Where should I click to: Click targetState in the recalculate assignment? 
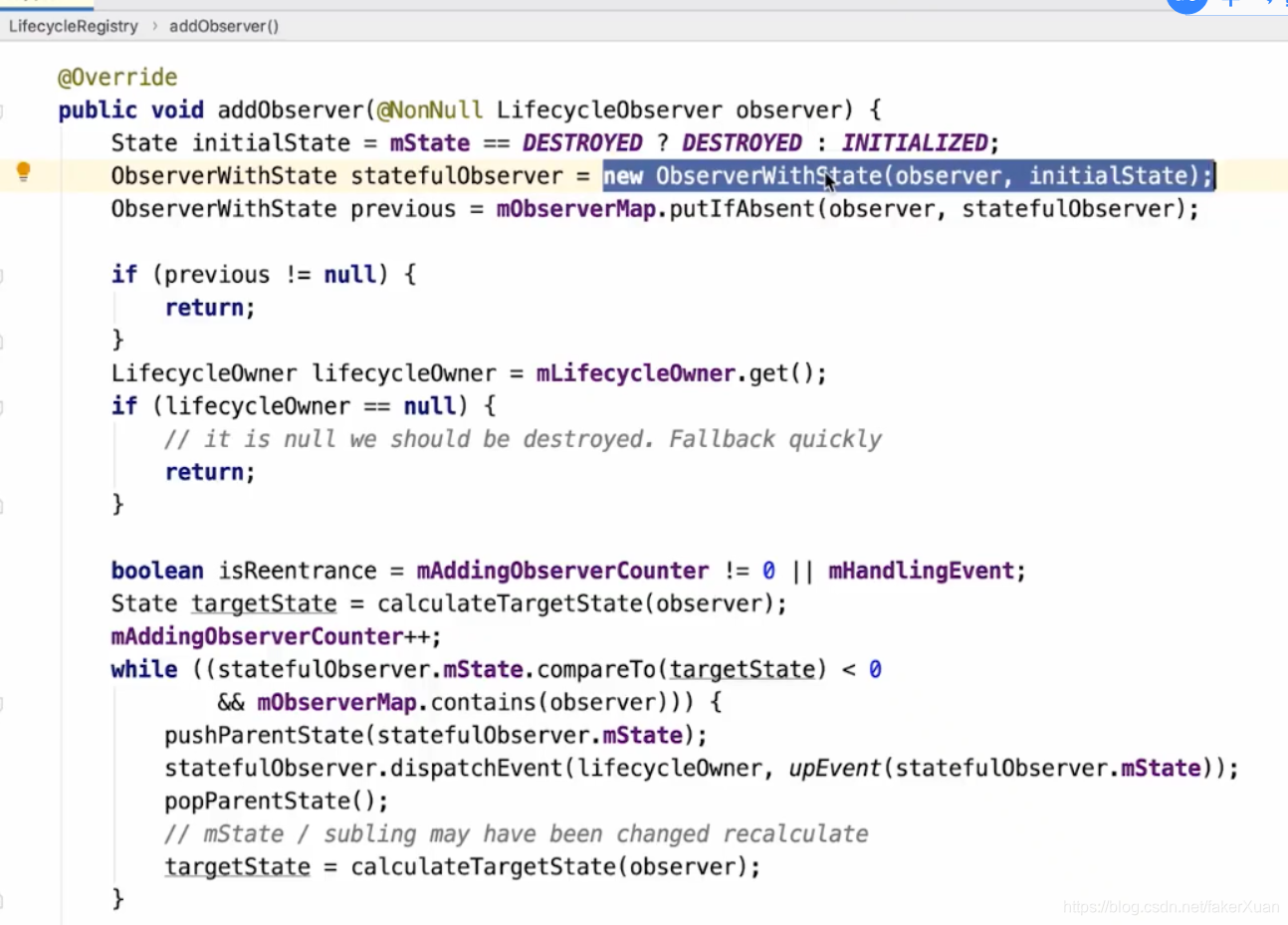(237, 866)
